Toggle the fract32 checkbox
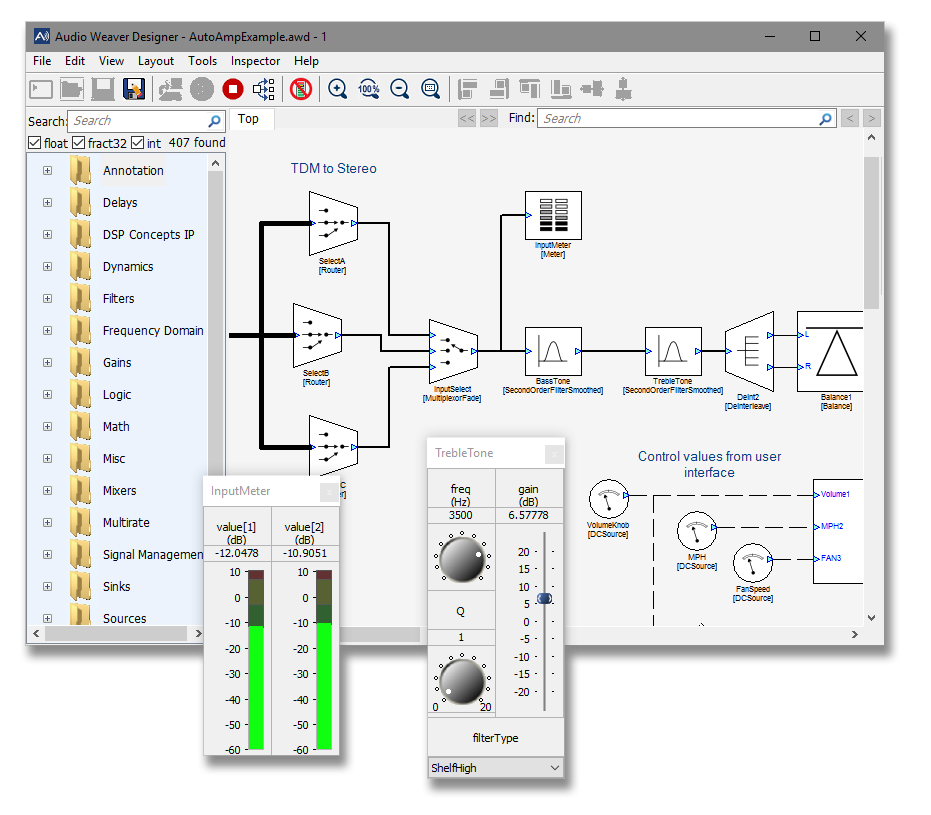This screenshot has width=931, height=815. [78, 143]
